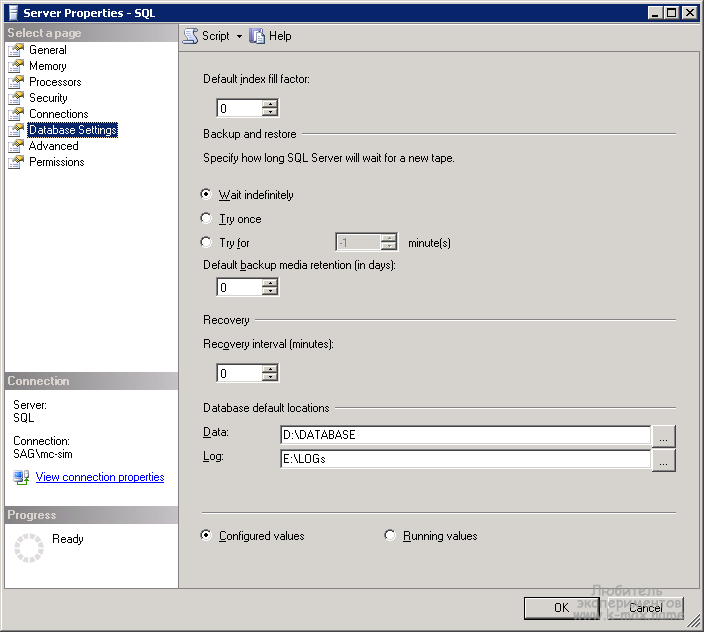Decrease the default index fill factor
This screenshot has width=704, height=632.
pyautogui.click(x=270, y=112)
